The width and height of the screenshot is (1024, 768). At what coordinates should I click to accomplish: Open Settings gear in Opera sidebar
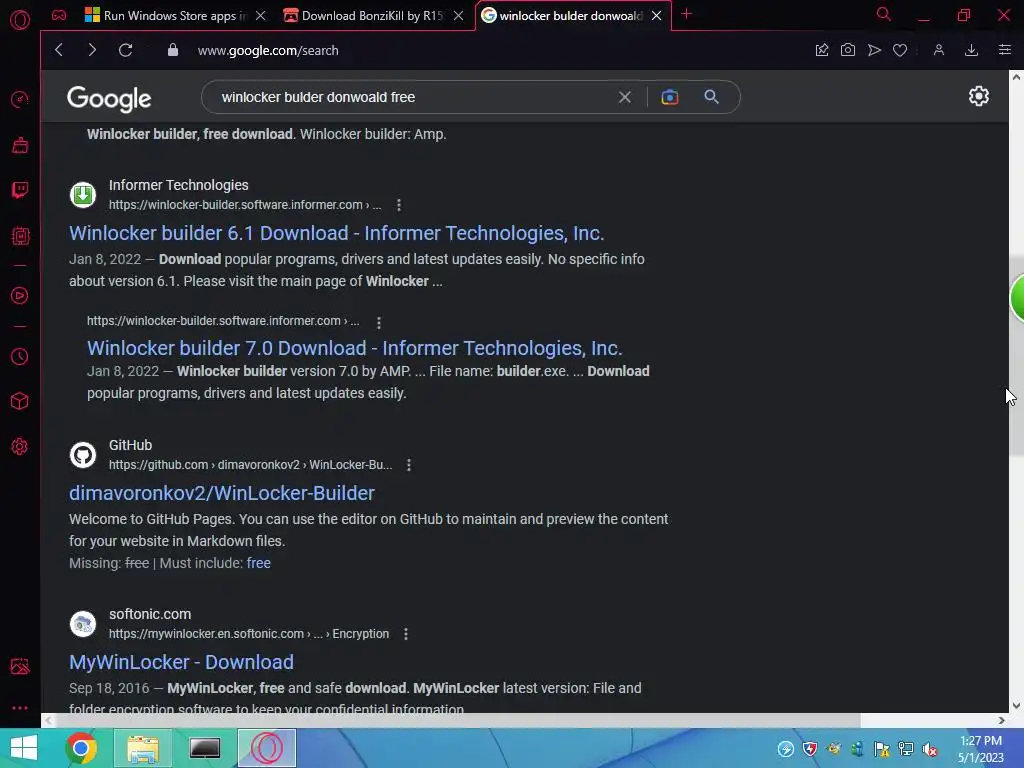20,447
